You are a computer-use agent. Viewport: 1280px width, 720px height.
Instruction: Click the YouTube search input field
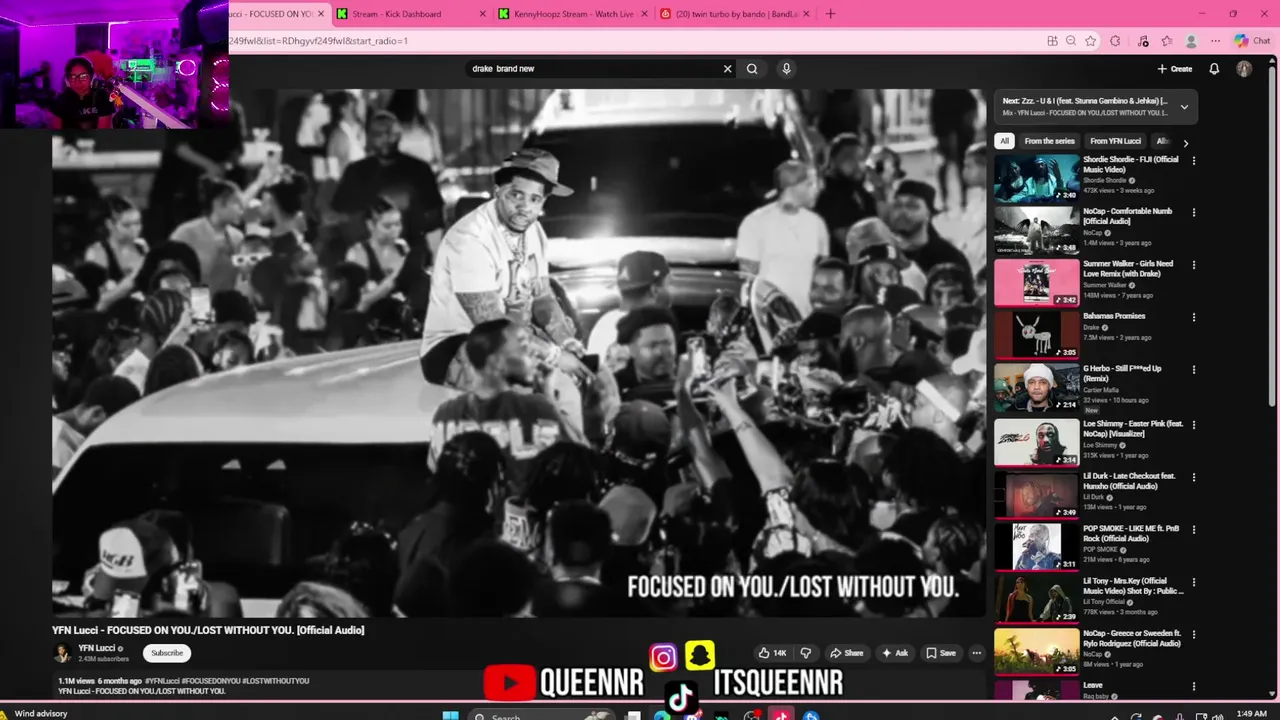pos(595,69)
